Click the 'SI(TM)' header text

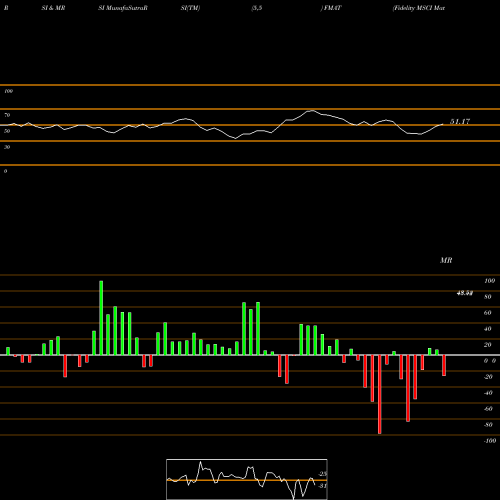tap(190, 8)
